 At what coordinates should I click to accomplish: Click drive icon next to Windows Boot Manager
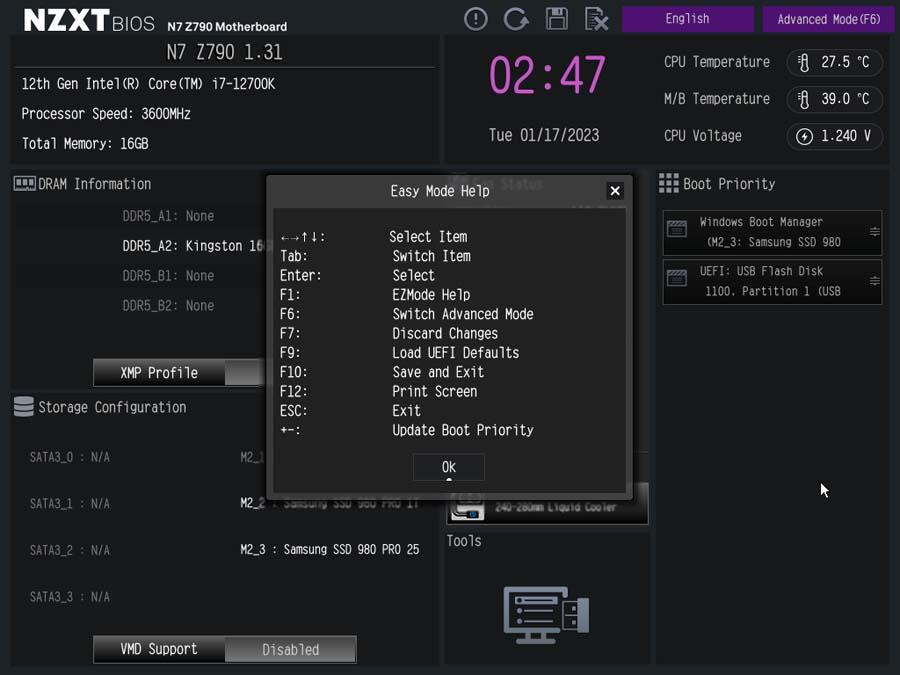click(x=677, y=229)
